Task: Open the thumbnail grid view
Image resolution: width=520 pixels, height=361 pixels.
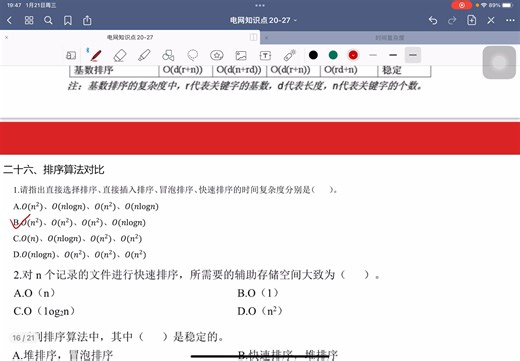Action: coord(29,21)
